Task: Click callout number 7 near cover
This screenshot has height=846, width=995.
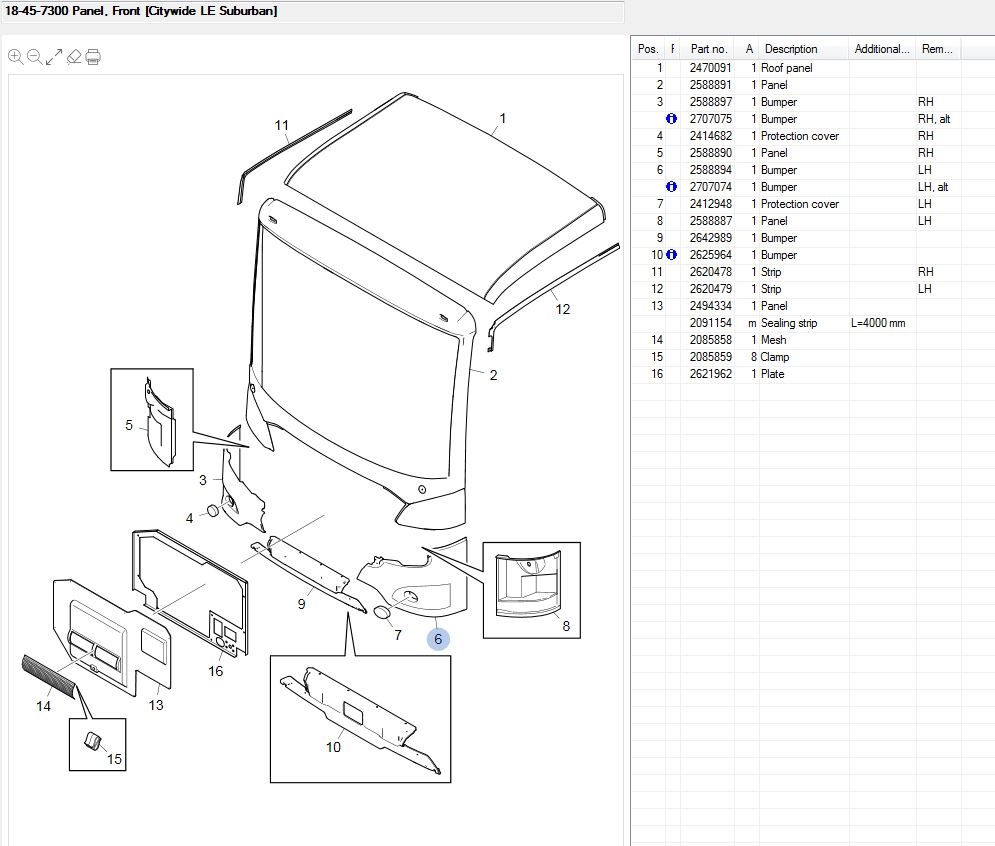Action: click(398, 635)
